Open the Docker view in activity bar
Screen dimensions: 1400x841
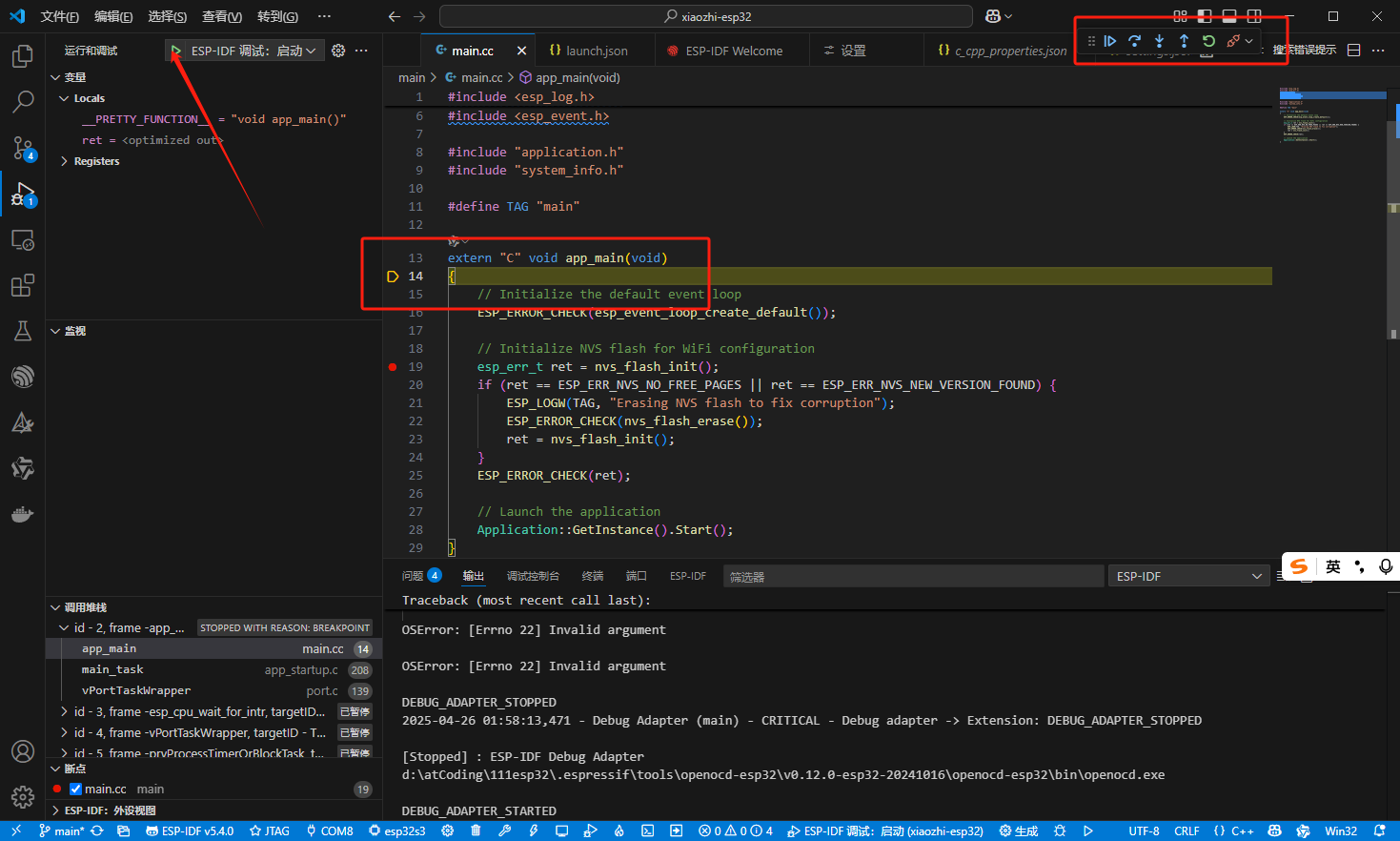tap(22, 515)
